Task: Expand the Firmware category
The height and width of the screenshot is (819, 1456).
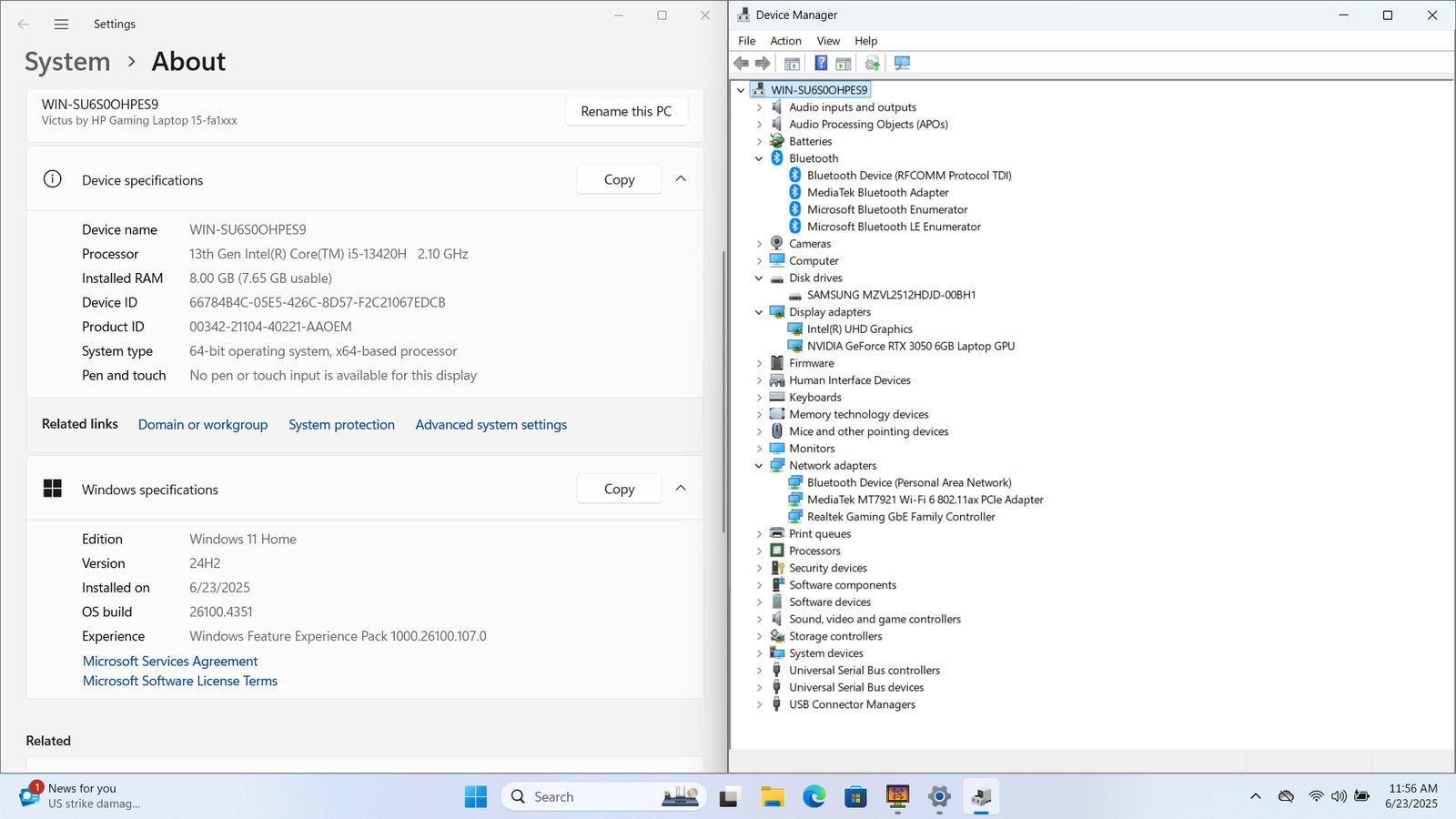Action: click(759, 363)
